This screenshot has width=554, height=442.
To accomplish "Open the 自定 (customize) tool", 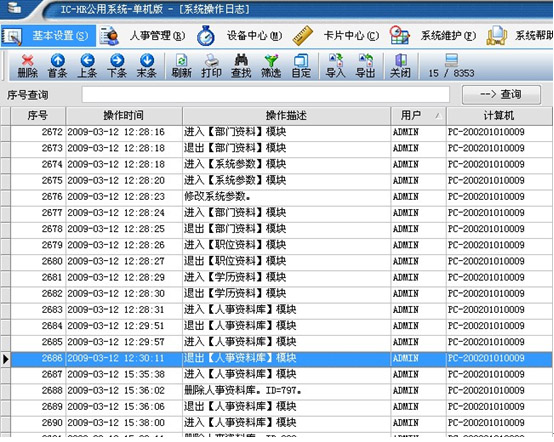I will tap(301, 66).
